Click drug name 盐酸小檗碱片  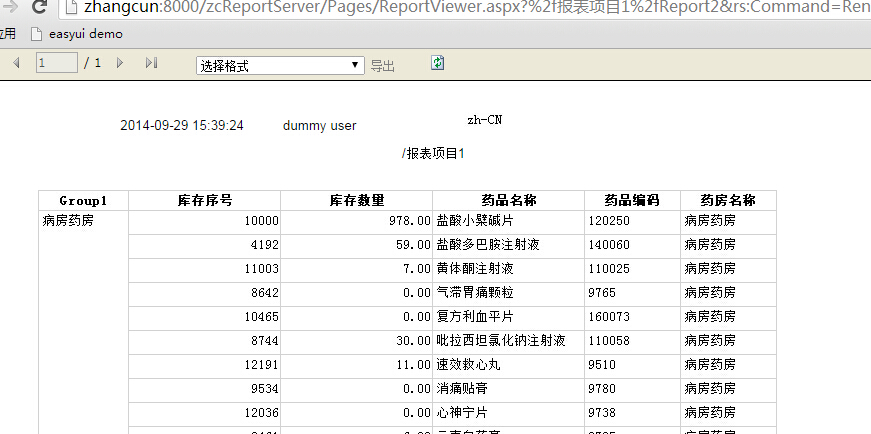point(475,221)
